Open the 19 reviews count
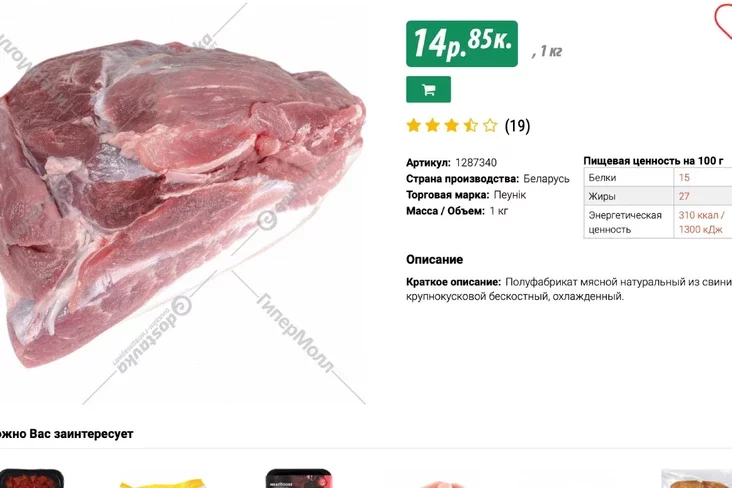 [517, 126]
